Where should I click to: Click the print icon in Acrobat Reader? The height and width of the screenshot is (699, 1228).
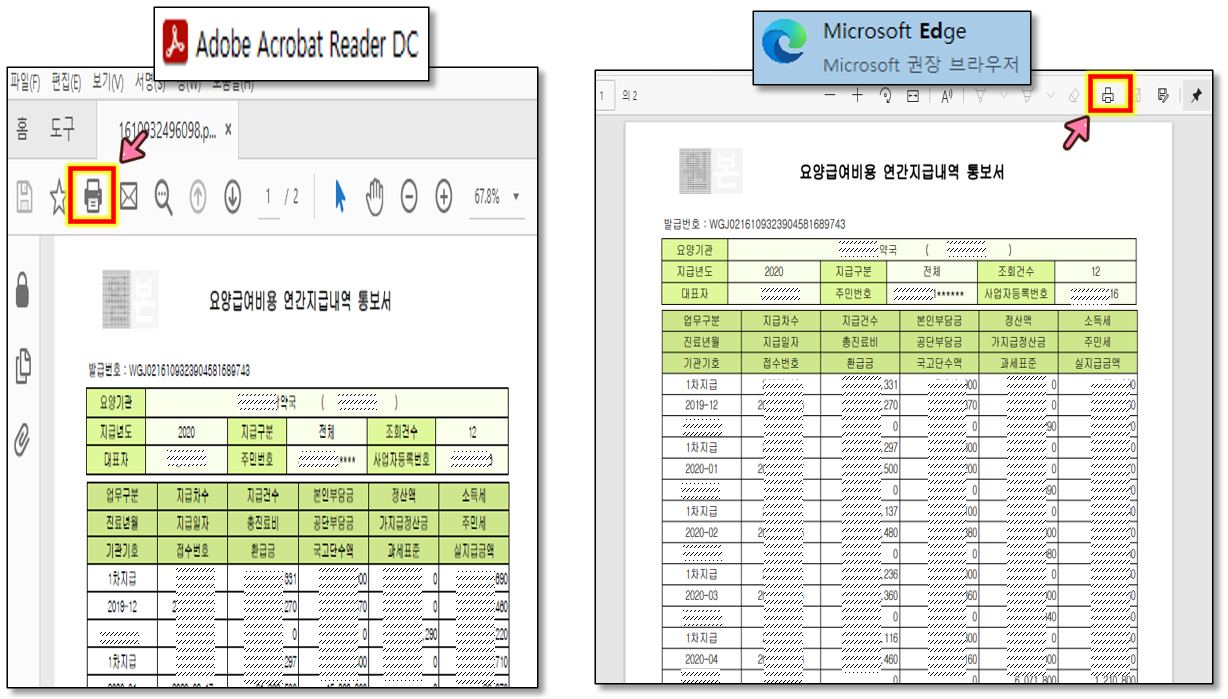pyautogui.click(x=93, y=198)
